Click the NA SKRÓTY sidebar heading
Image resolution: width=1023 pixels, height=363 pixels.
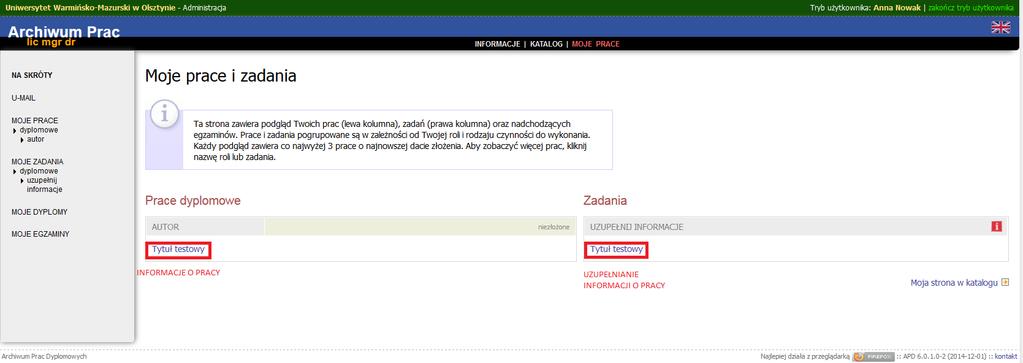pos(32,75)
